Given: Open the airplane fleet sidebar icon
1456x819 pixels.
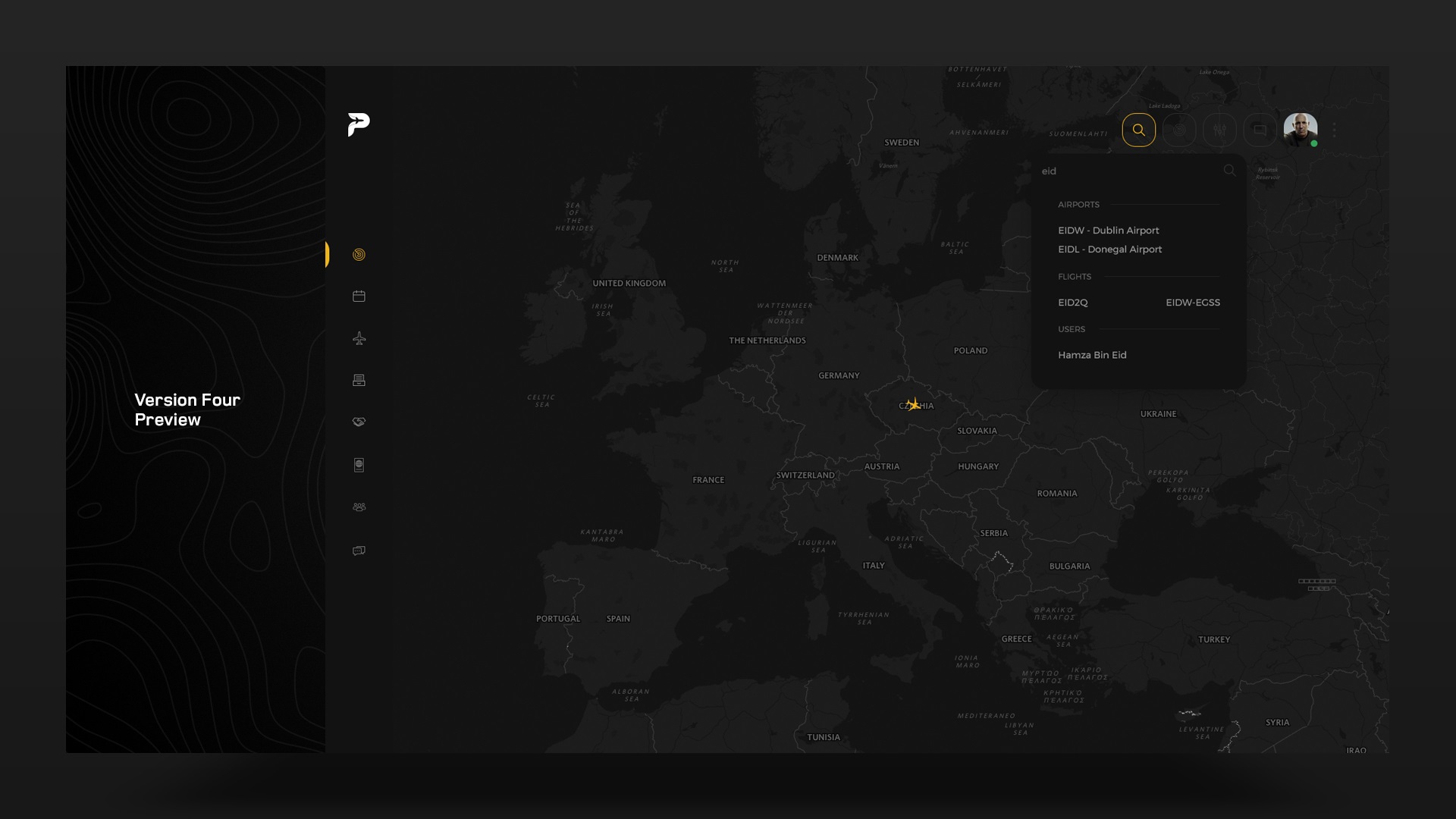Looking at the screenshot, I should point(359,338).
